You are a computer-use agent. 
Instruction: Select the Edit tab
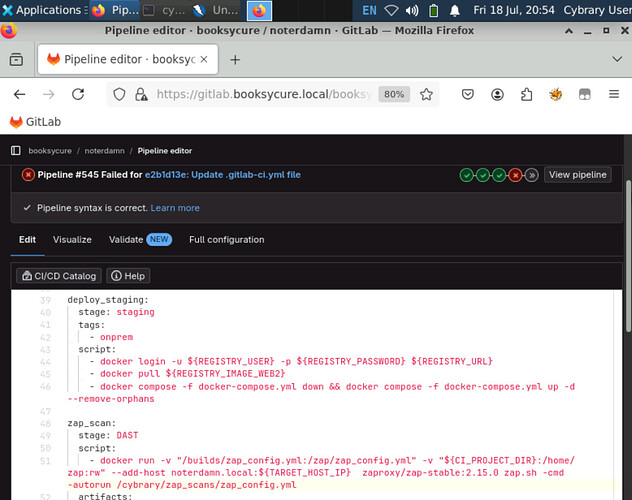tap(27, 240)
